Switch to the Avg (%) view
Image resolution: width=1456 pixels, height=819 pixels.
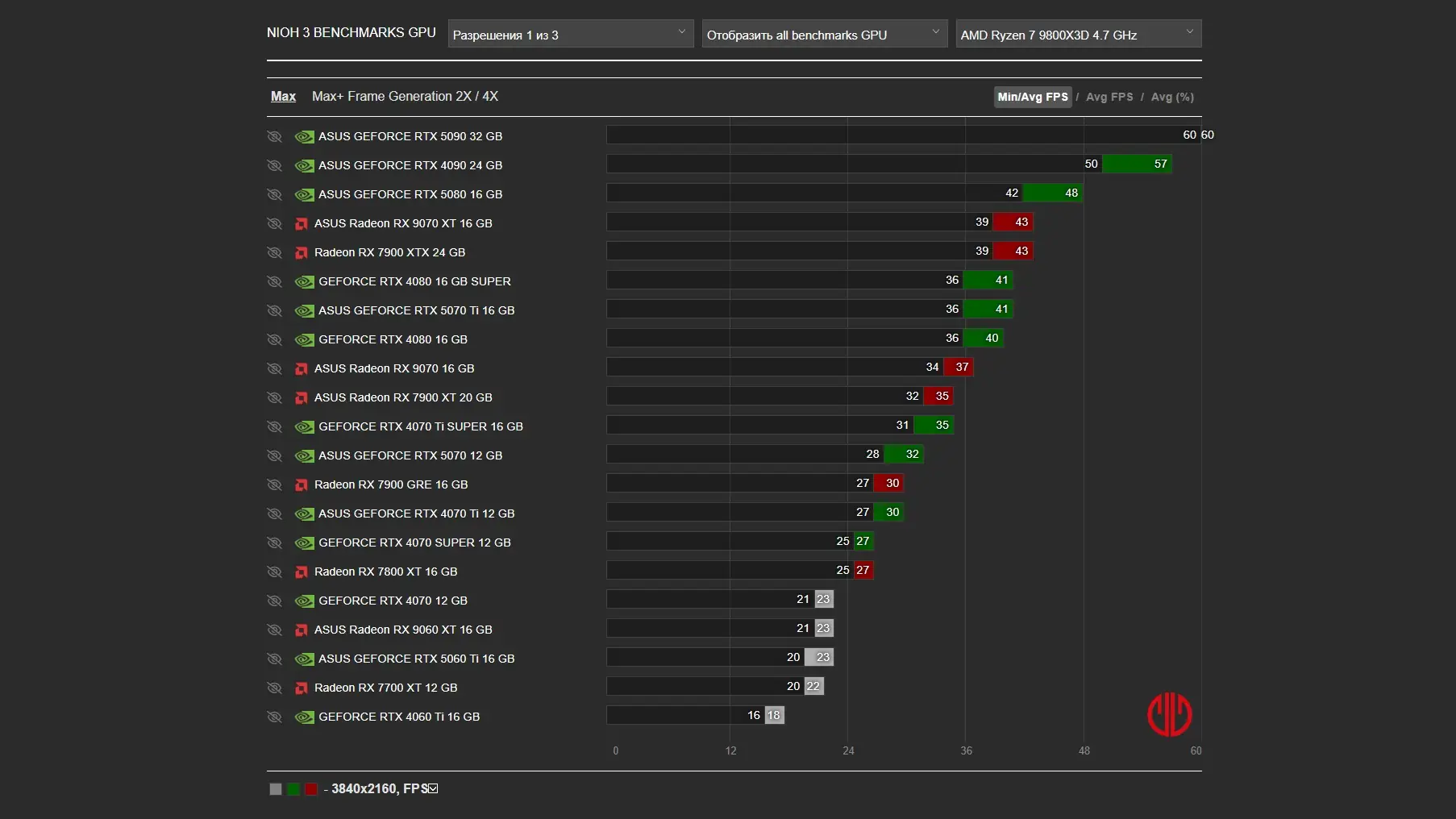[1172, 97]
